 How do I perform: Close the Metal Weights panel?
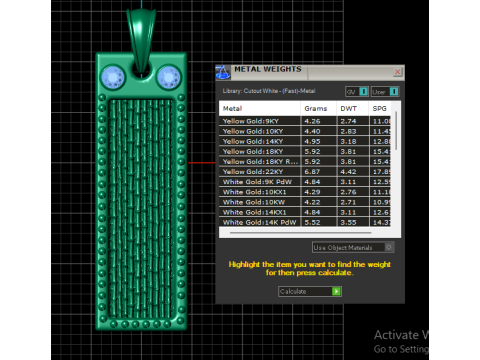397,72
